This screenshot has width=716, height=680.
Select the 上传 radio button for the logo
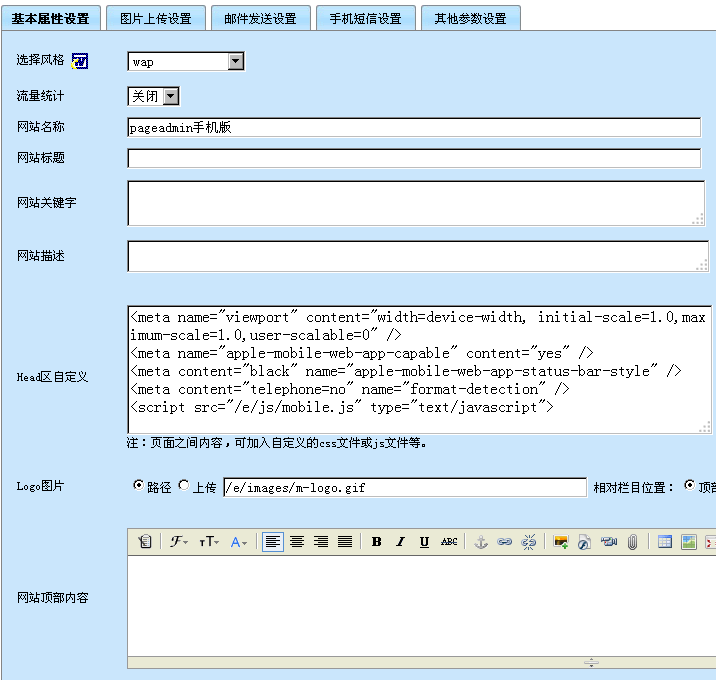183,486
